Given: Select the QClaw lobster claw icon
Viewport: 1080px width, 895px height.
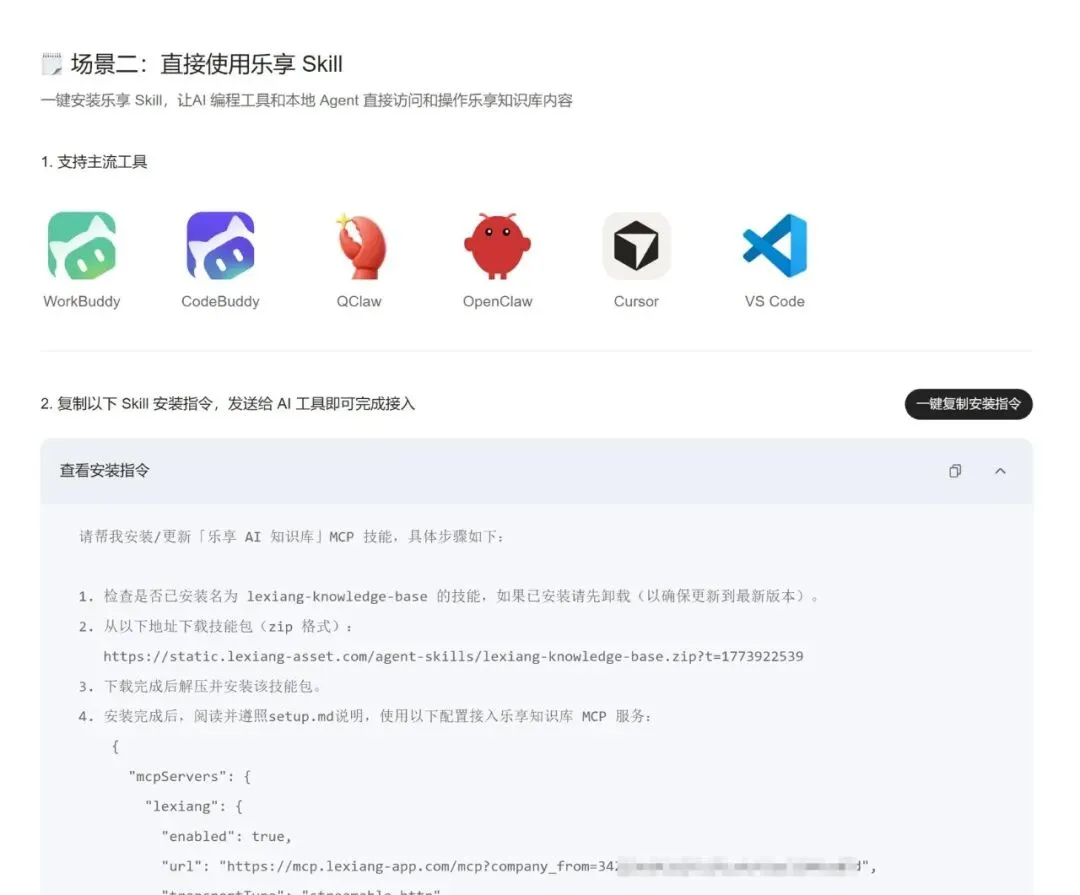Looking at the screenshot, I should [x=360, y=246].
